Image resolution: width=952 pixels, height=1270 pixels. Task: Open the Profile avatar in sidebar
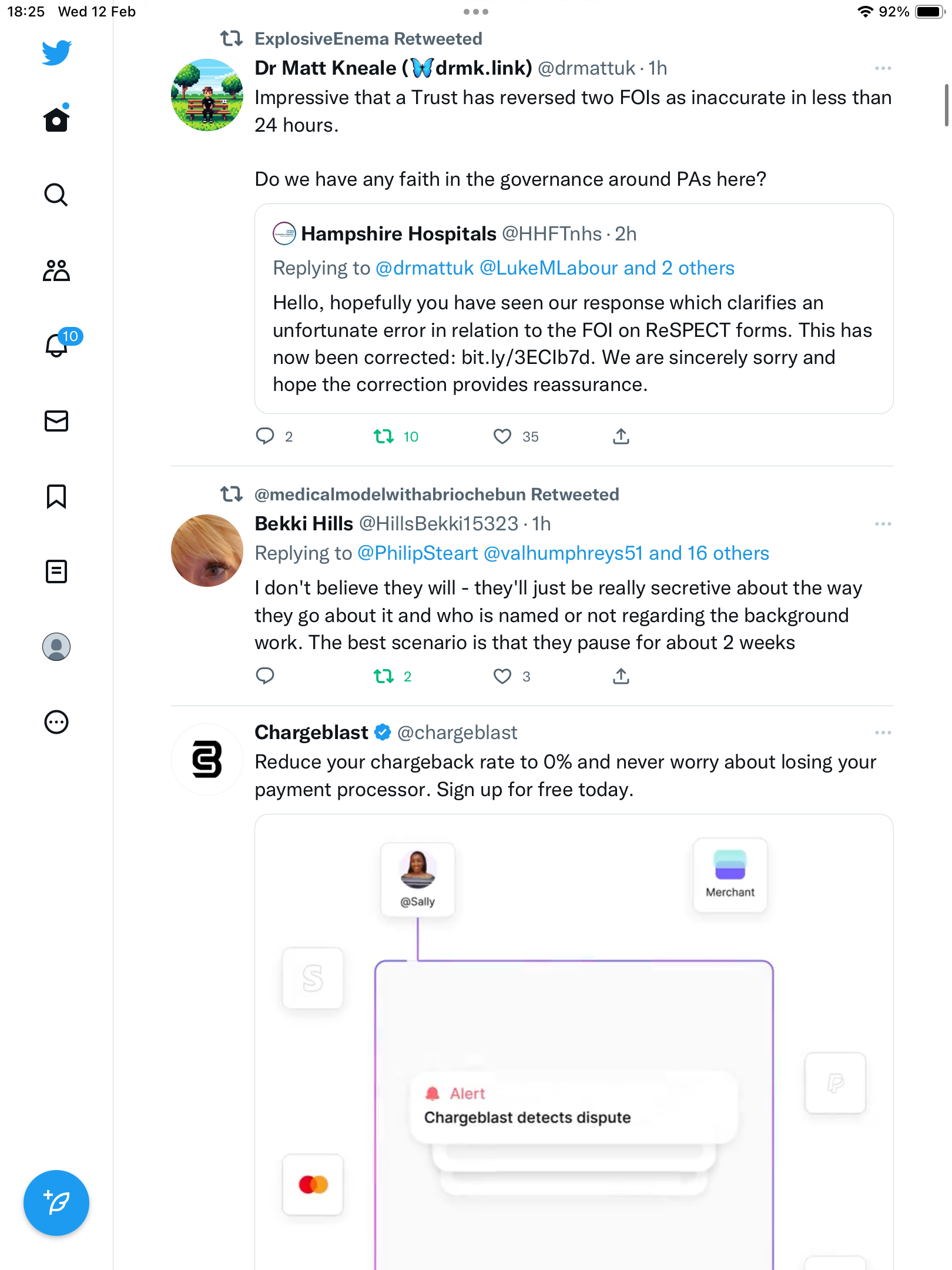click(56, 647)
